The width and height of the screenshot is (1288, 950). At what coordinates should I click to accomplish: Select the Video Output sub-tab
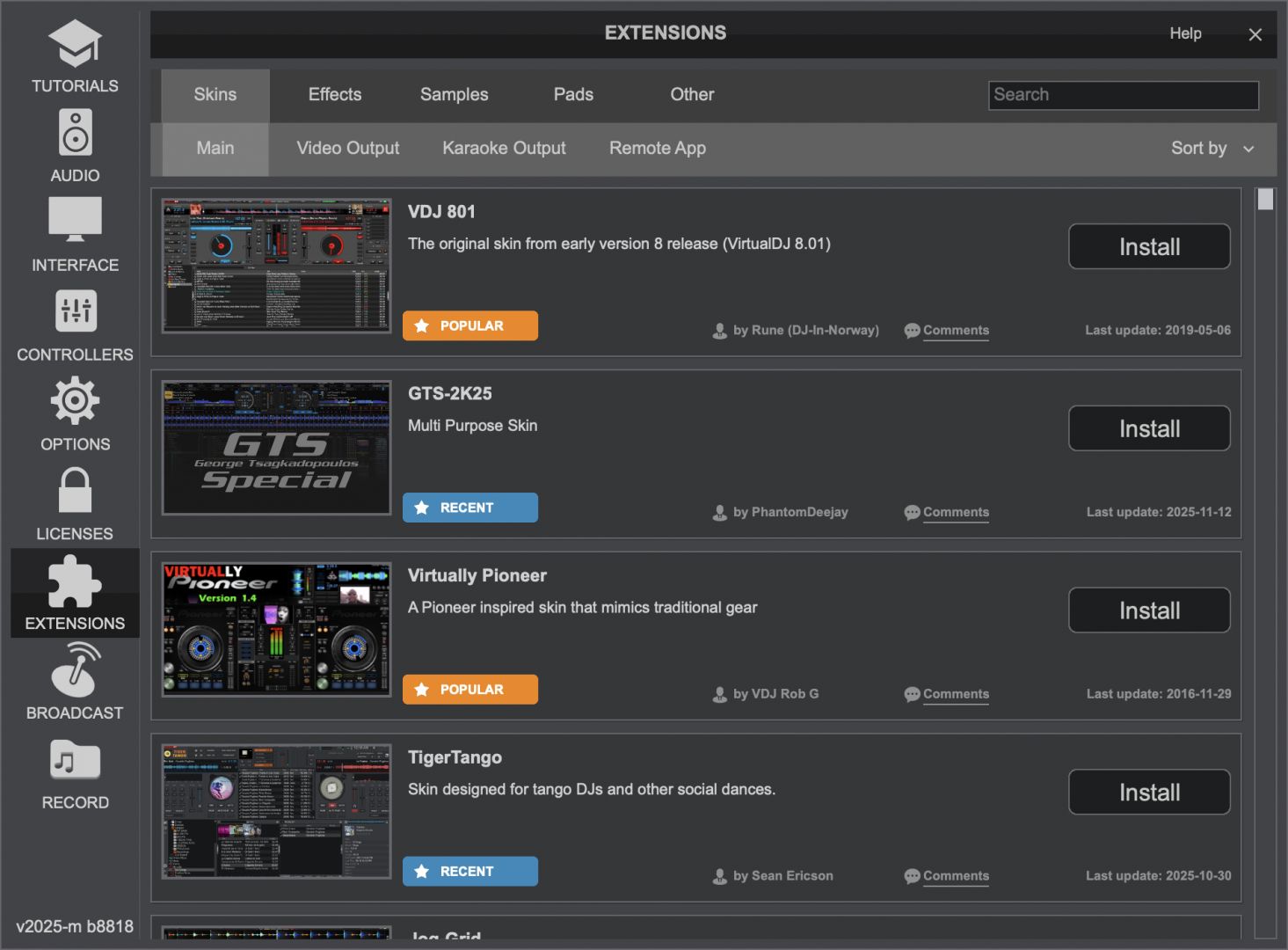pos(347,149)
